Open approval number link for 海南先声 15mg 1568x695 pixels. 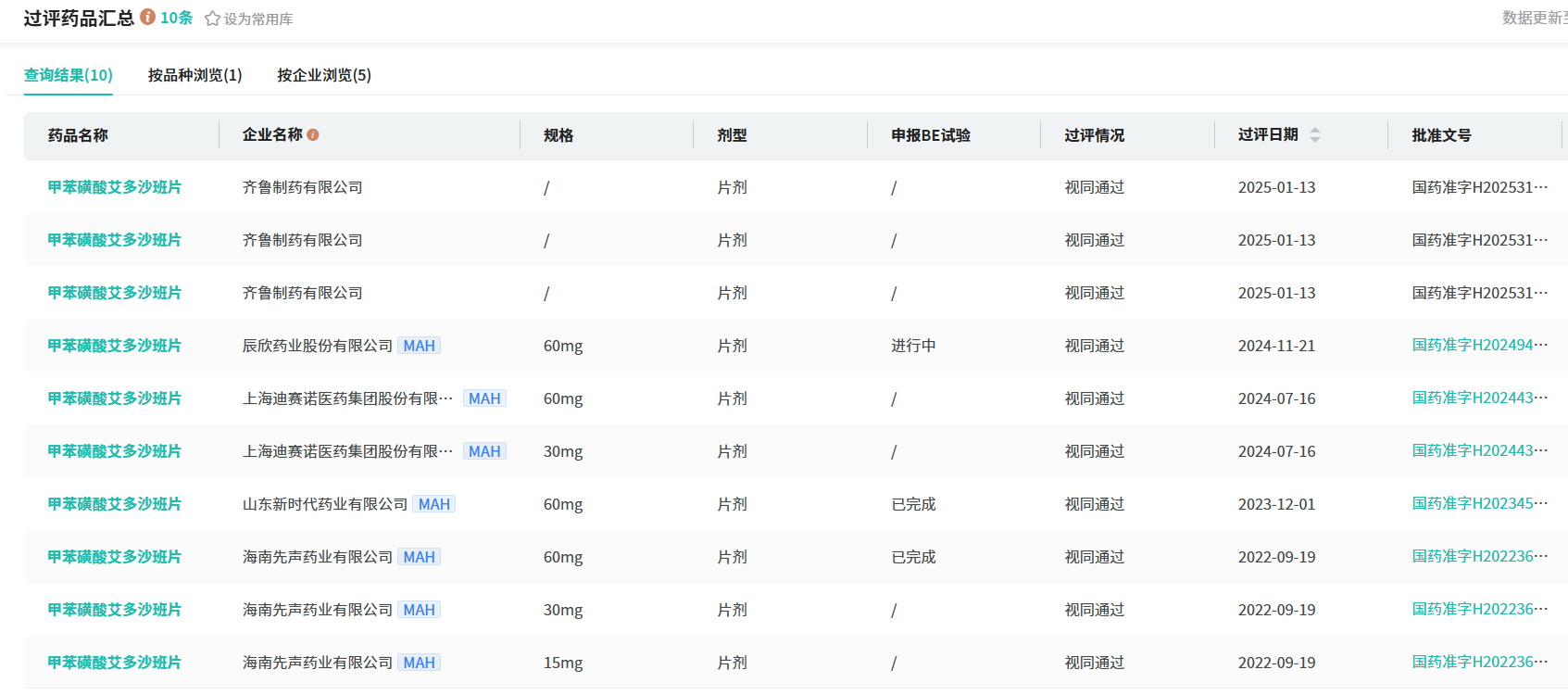(1479, 663)
